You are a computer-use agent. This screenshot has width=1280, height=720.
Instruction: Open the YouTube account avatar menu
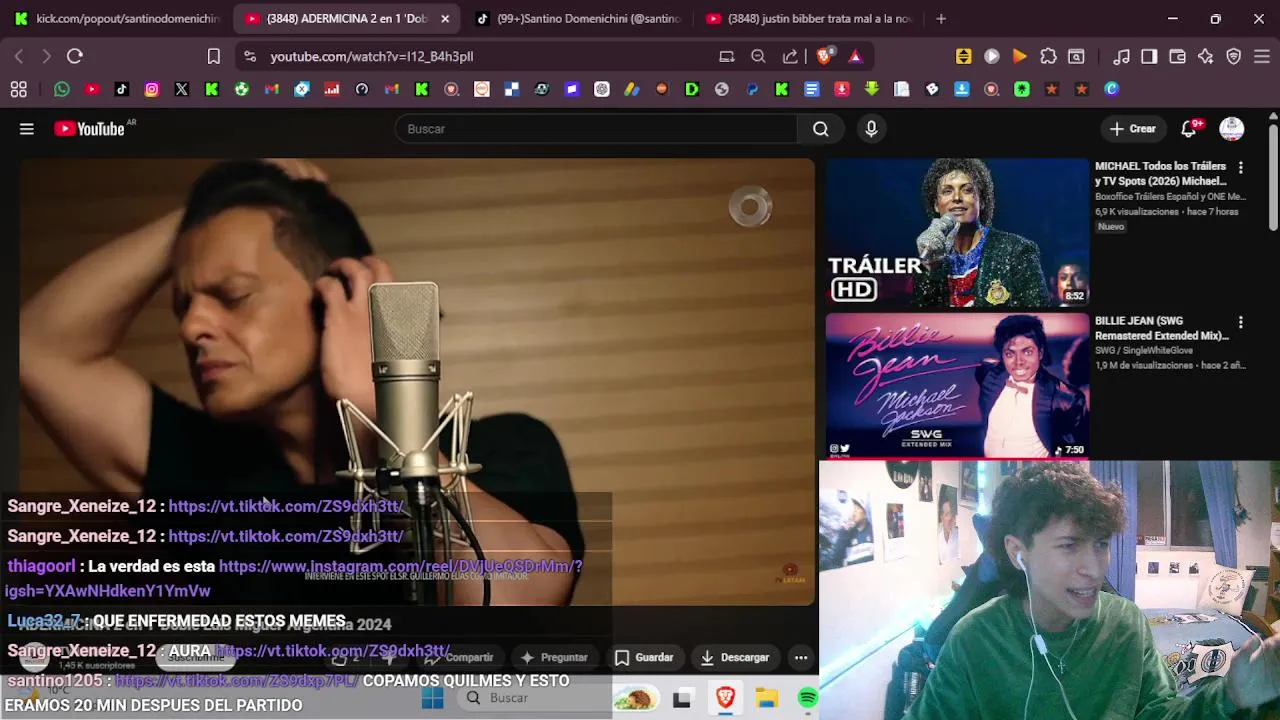click(x=1232, y=129)
